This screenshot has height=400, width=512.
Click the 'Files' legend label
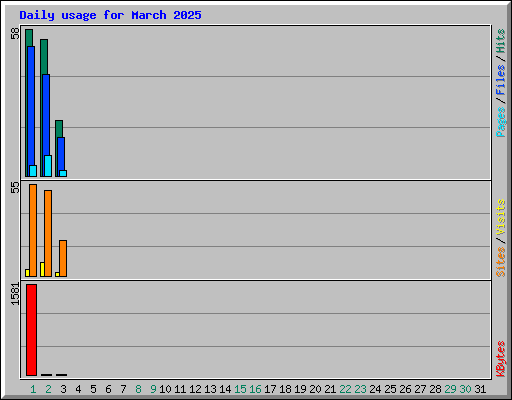tap(500, 79)
